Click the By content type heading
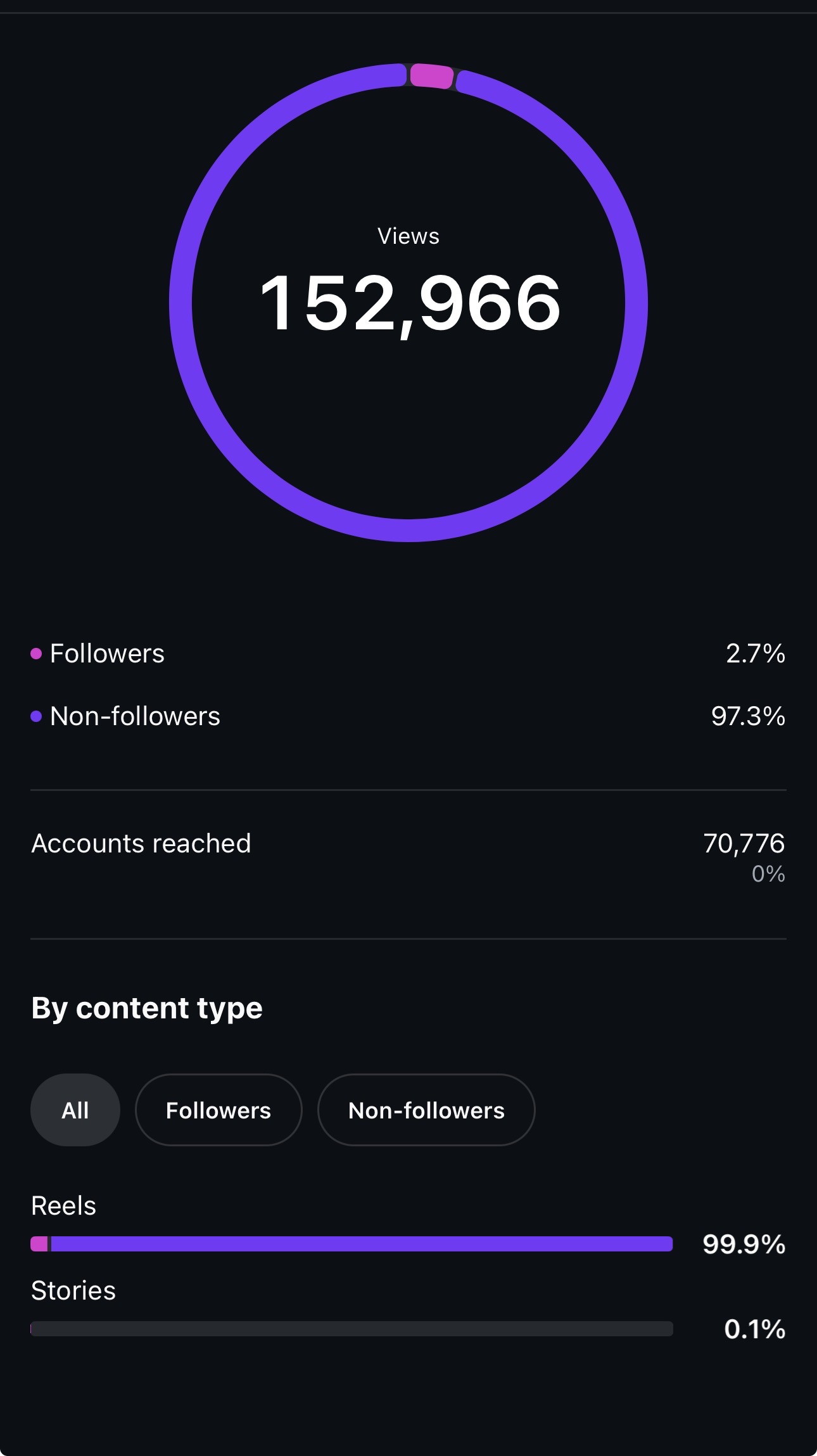The height and width of the screenshot is (1456, 817). pyautogui.click(x=147, y=1008)
